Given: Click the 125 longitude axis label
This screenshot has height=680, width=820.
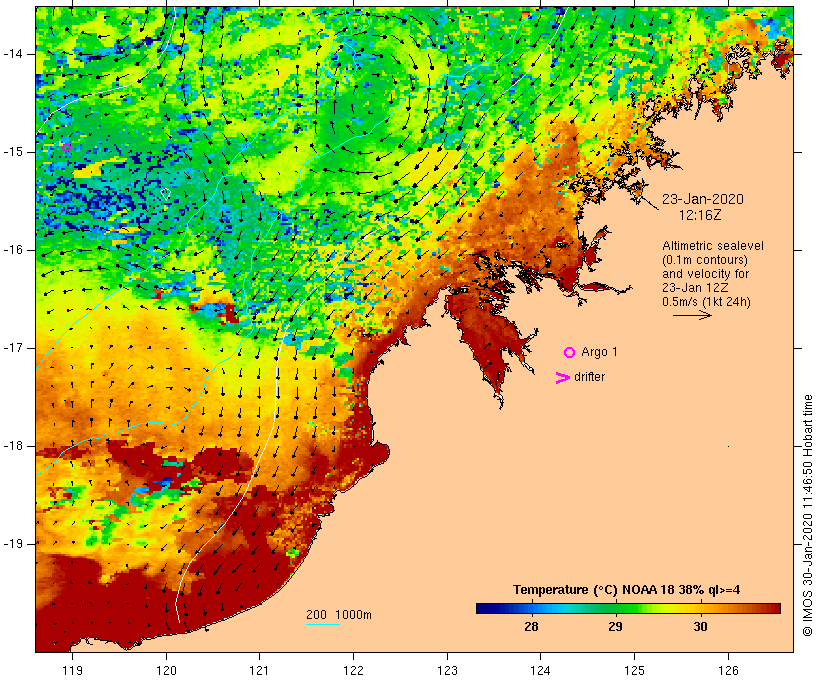Looking at the screenshot, I should pos(634,671).
